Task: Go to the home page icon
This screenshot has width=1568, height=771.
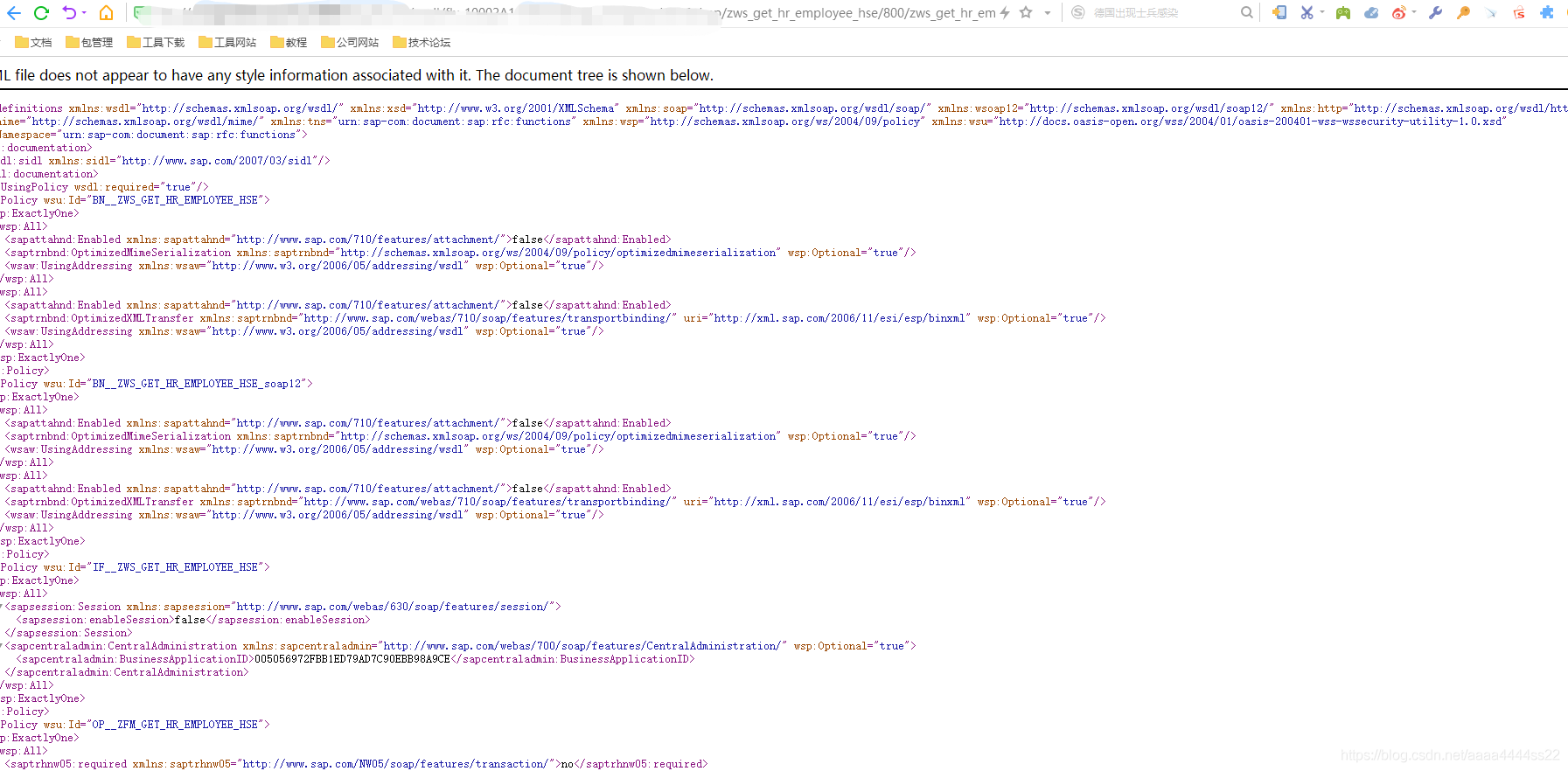Action: (106, 13)
